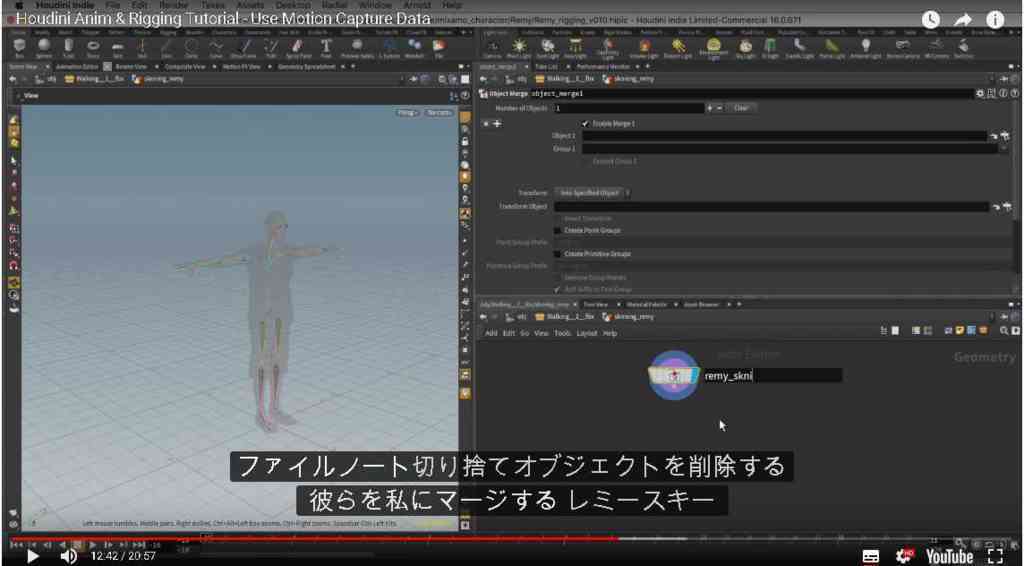Enable the Create Point Groups checkbox
The image size is (1024, 566).
(557, 230)
